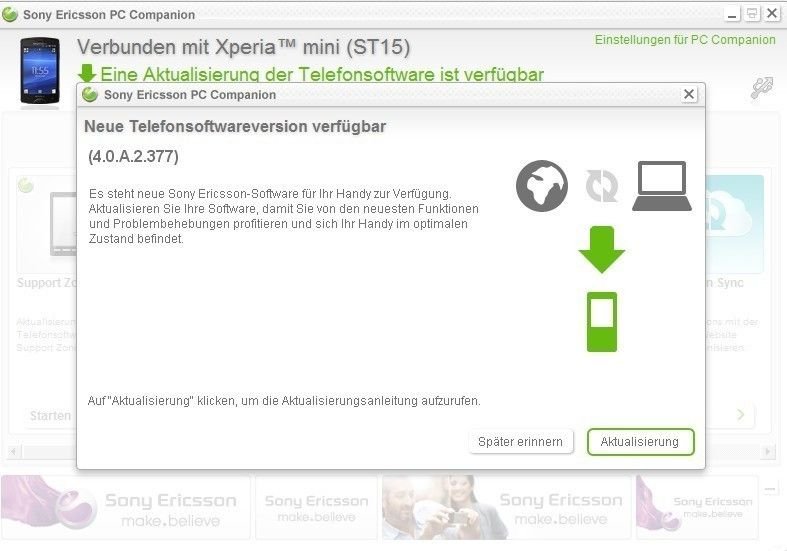Click the Später erinnern button
Image resolution: width=787 pixels, height=551 pixels.
520,442
